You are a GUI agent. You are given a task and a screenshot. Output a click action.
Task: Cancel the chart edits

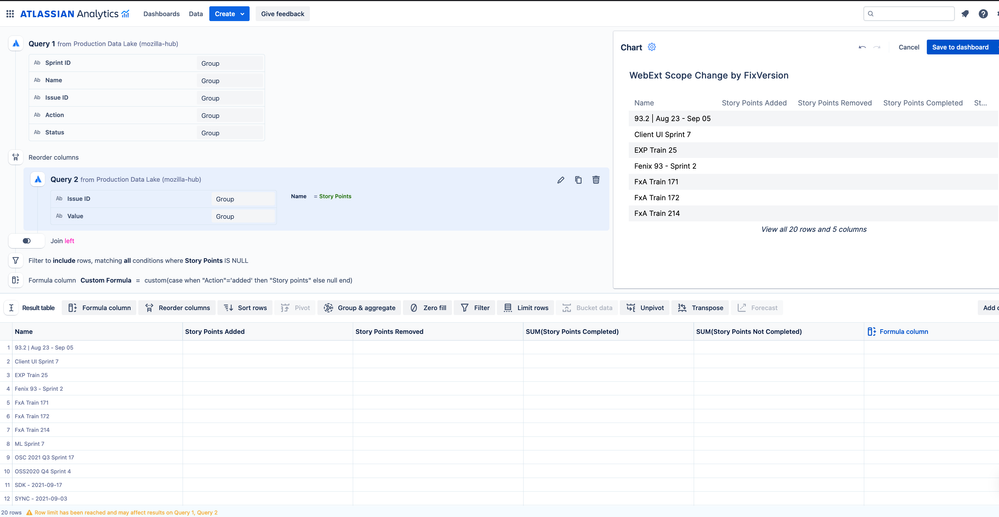click(909, 47)
